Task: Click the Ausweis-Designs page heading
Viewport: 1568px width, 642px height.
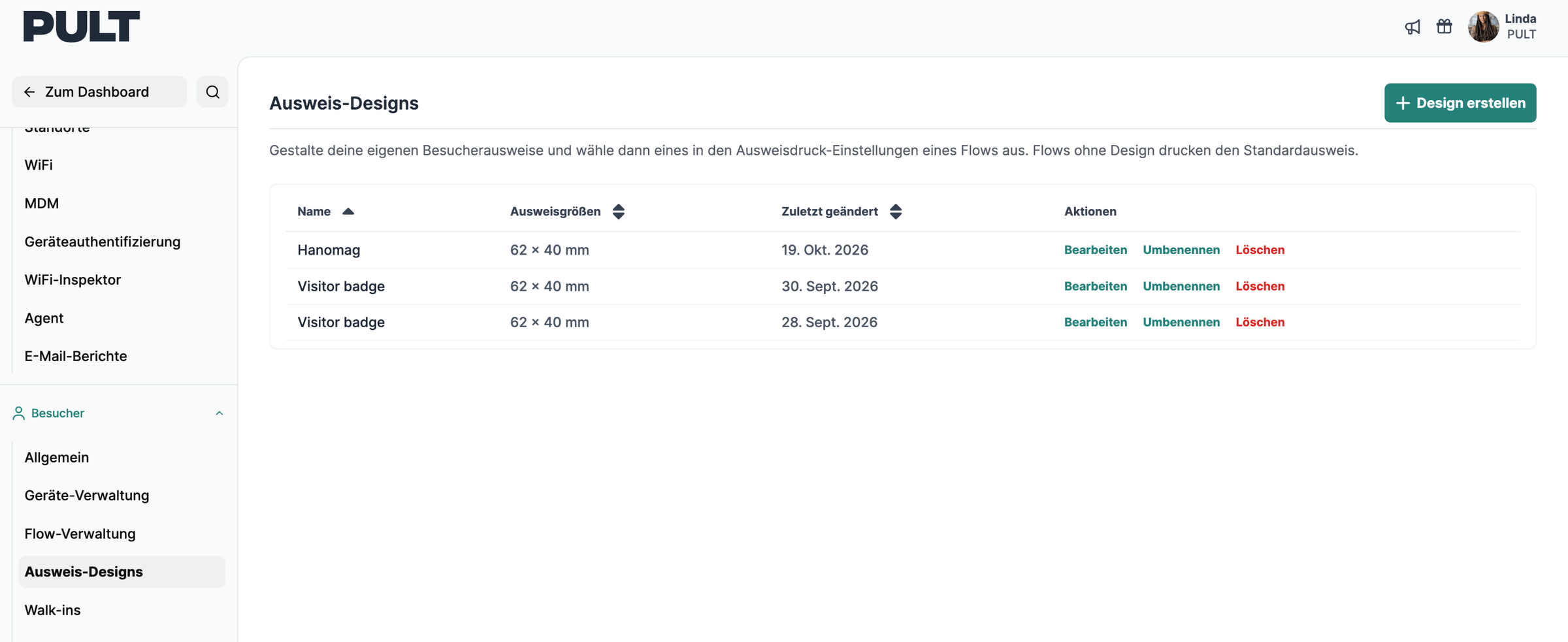Action: point(344,103)
